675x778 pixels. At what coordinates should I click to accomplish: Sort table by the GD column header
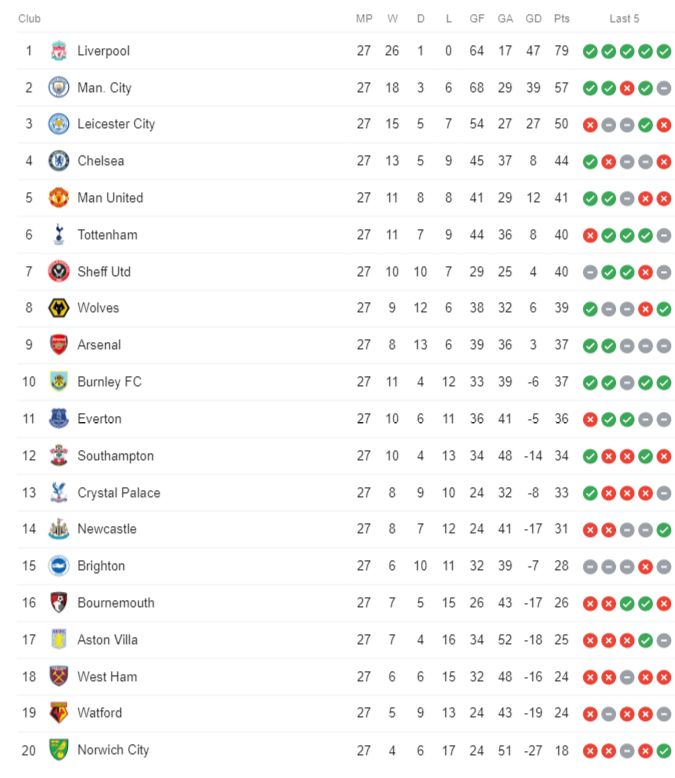tap(533, 19)
